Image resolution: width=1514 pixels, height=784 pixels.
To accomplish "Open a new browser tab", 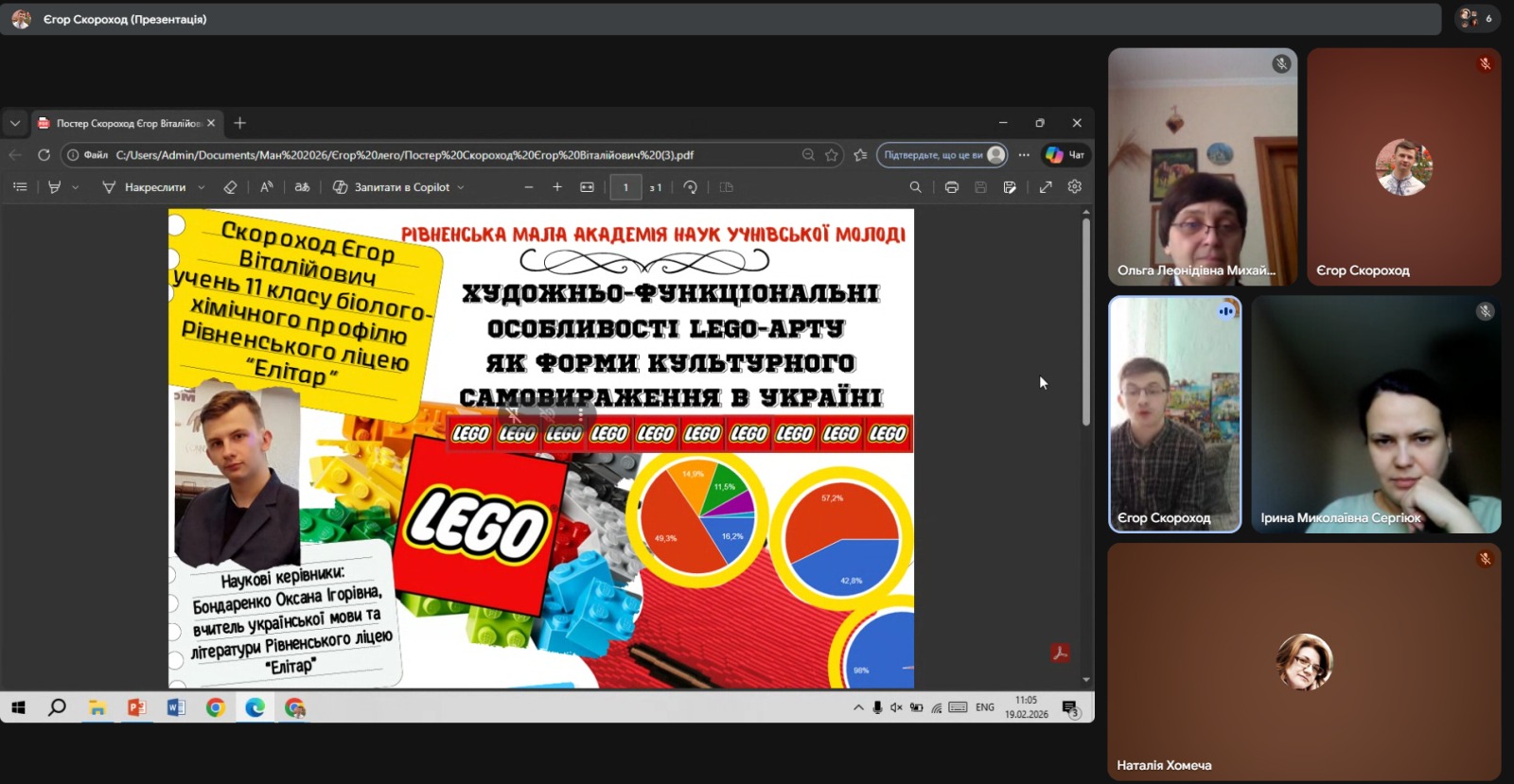I will coord(239,123).
